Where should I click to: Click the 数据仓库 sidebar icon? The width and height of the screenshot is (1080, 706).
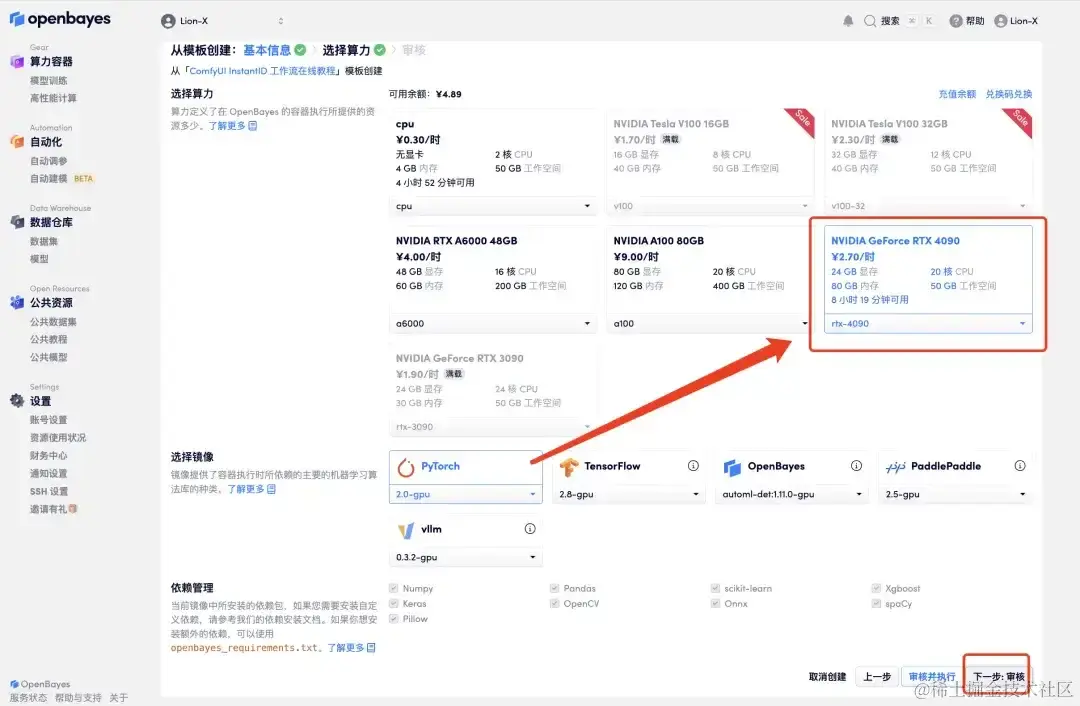pos(17,222)
